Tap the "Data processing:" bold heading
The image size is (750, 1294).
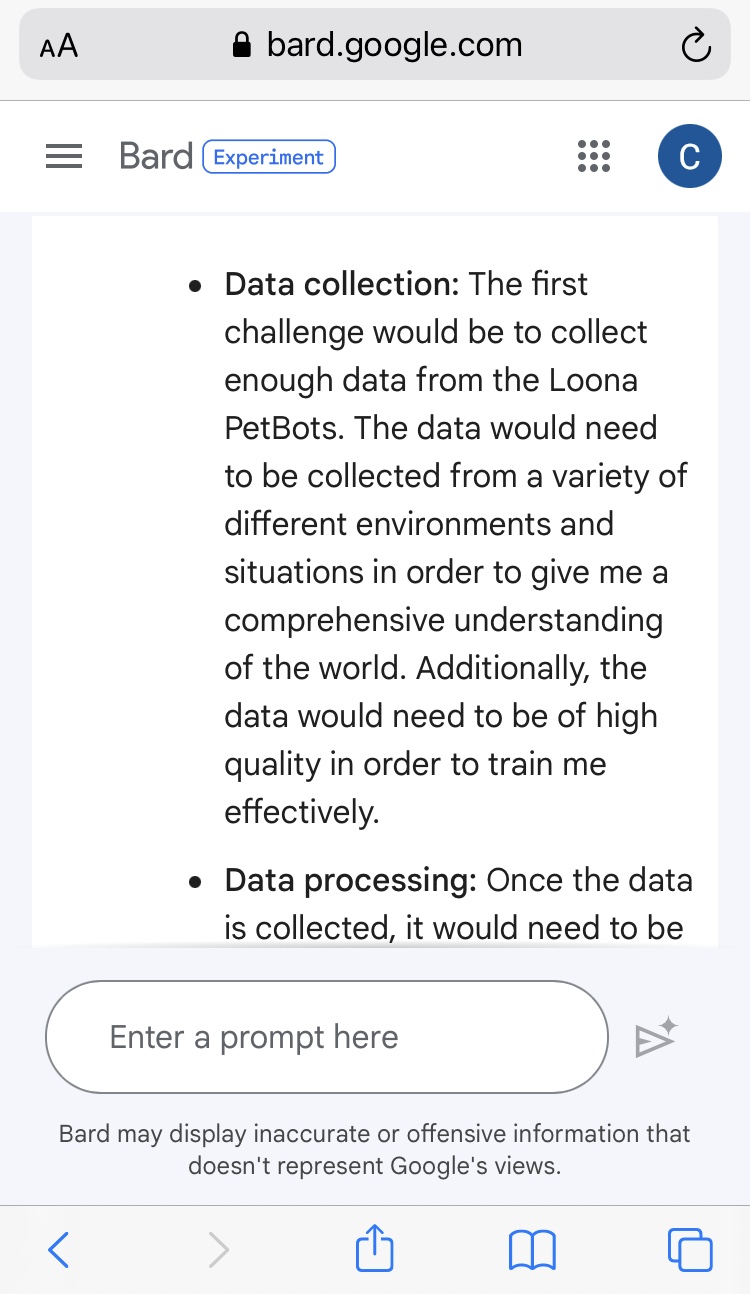point(350,880)
